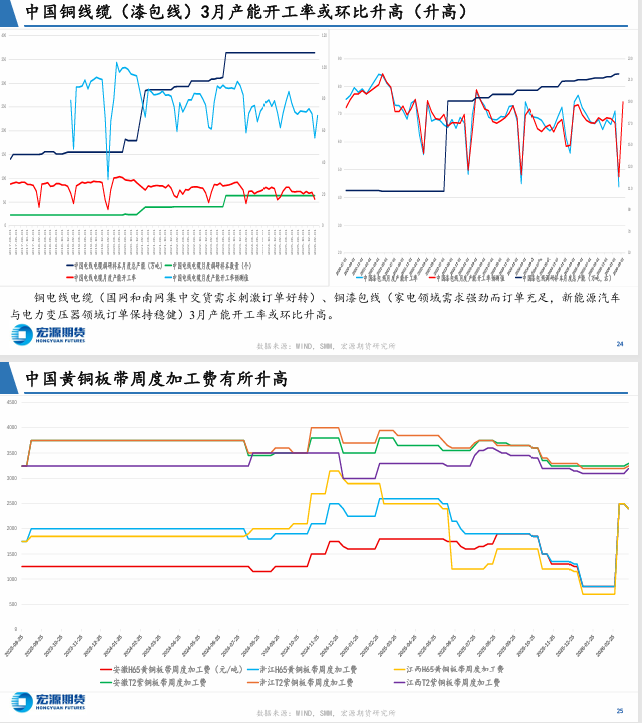Click the data source text under page 25
The height and width of the screenshot is (723, 642).
(x=326, y=713)
